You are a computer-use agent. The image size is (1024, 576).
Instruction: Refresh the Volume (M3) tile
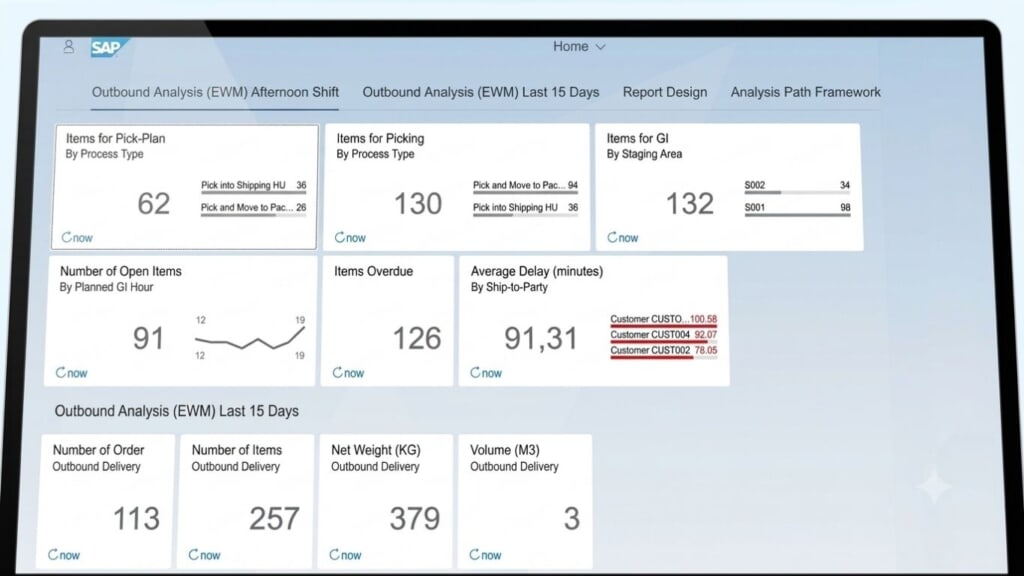[485, 555]
